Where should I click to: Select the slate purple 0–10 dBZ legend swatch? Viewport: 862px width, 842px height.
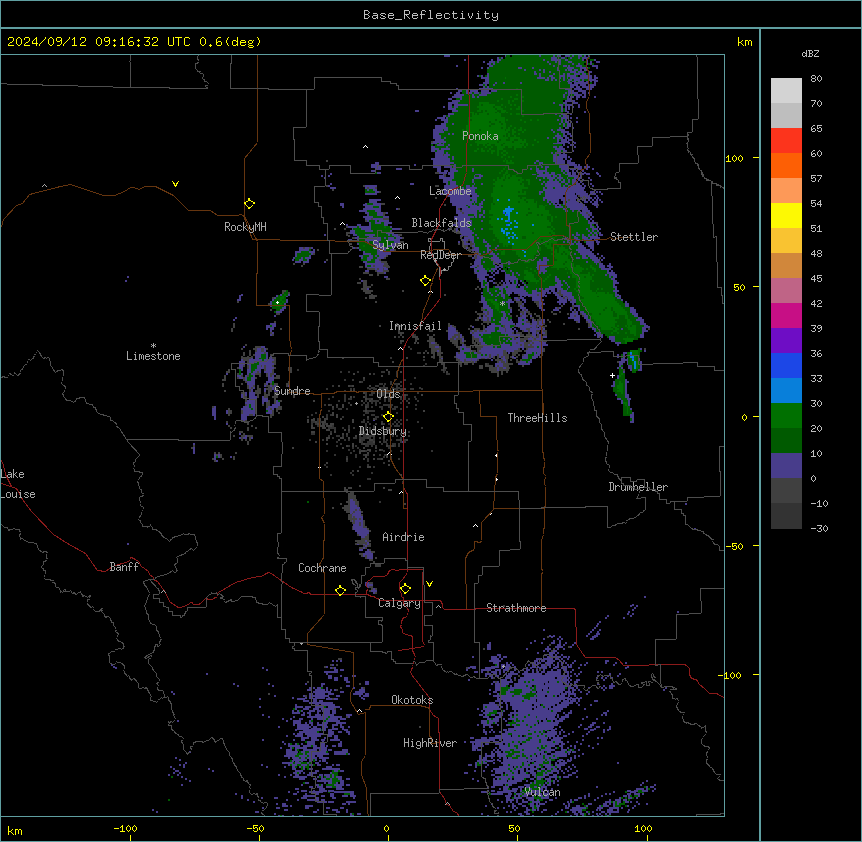pyautogui.click(x=786, y=466)
